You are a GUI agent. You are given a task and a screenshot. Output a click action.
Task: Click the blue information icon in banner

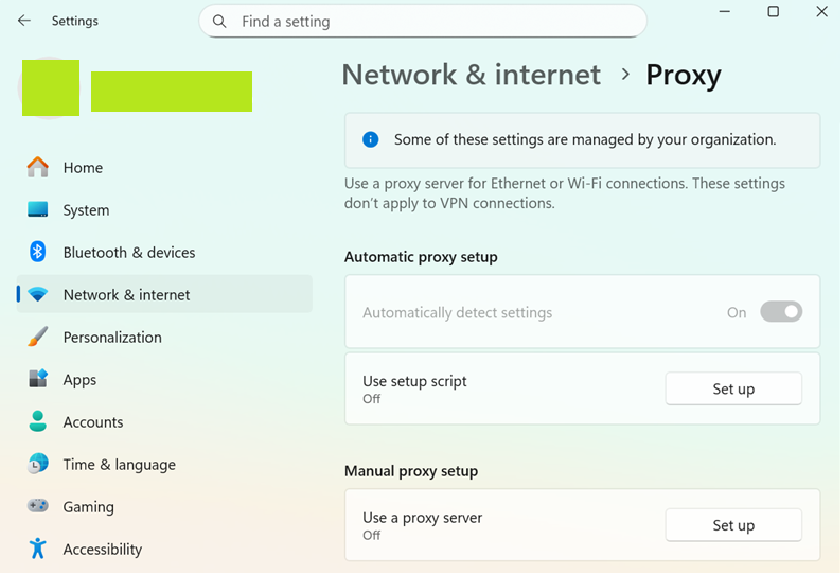pyautogui.click(x=370, y=140)
